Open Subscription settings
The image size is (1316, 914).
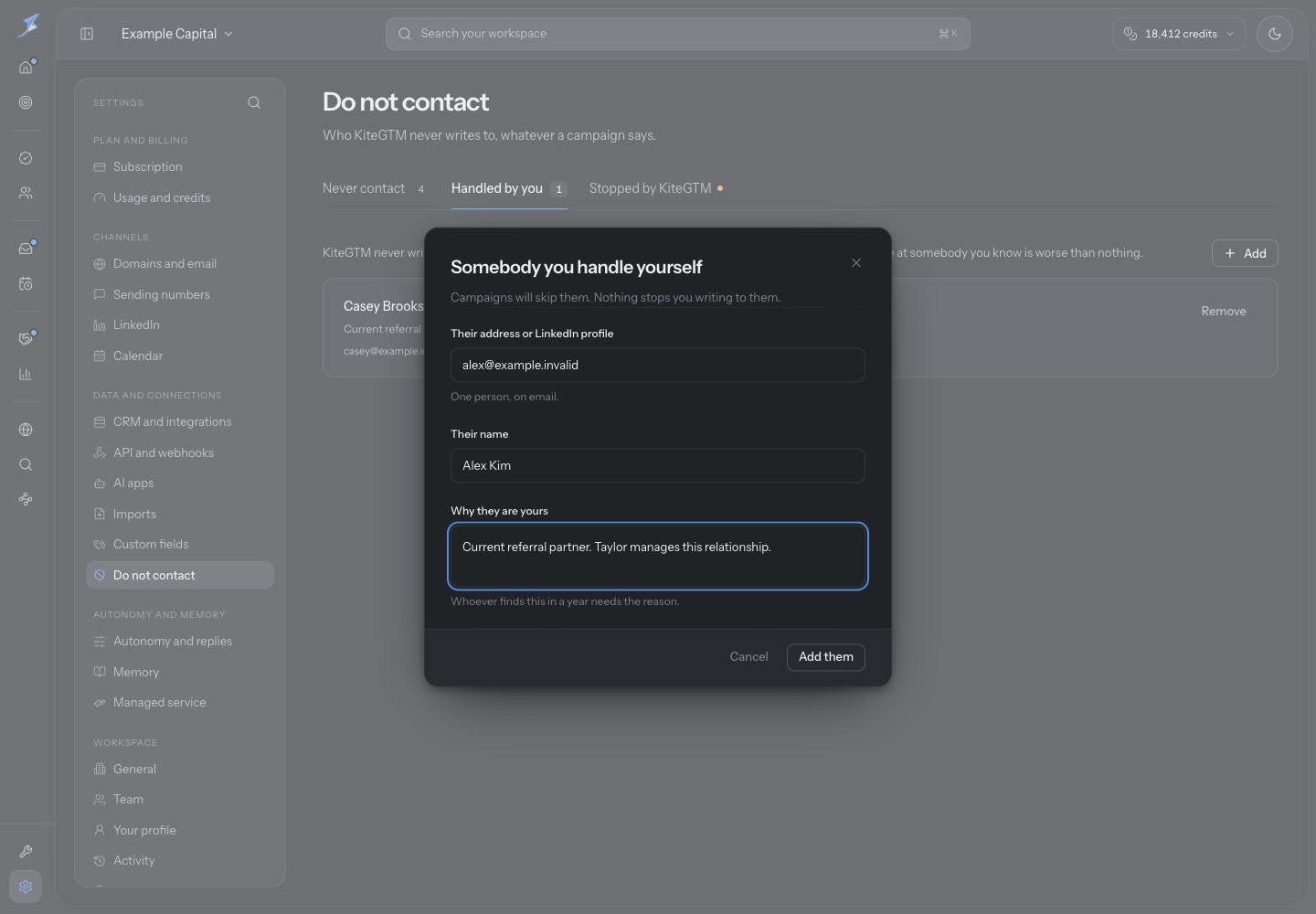[180, 167]
